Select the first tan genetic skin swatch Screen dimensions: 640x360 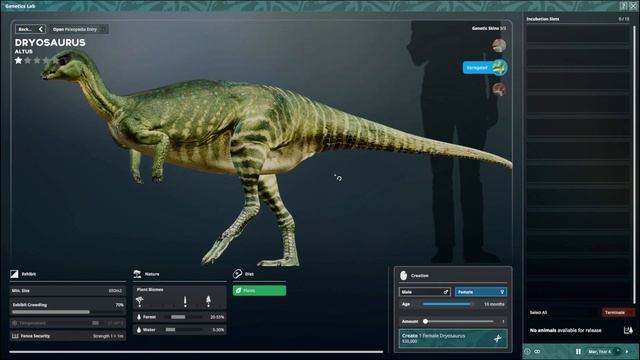[x=499, y=45]
